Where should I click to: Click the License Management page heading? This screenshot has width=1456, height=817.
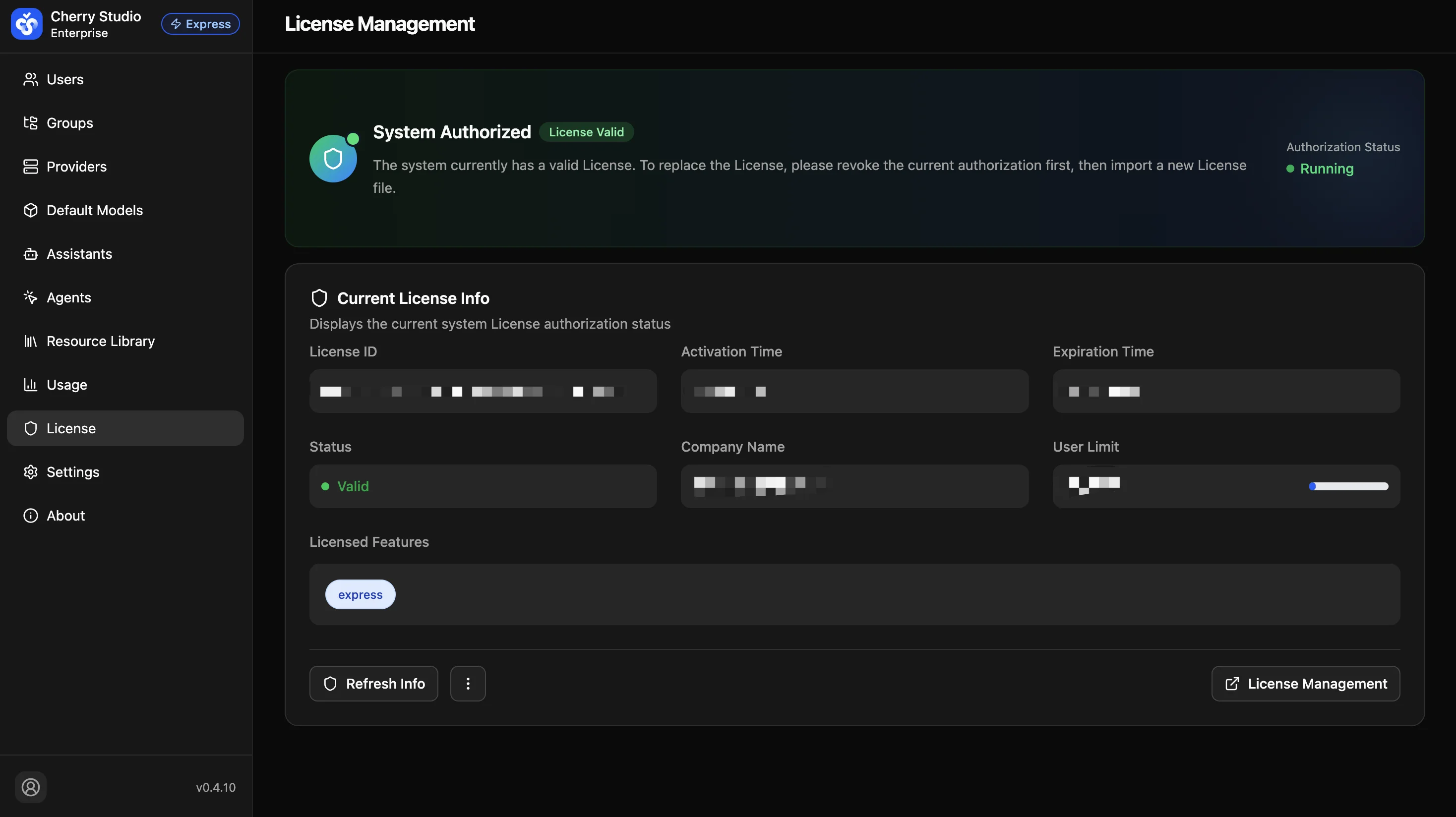coord(379,24)
